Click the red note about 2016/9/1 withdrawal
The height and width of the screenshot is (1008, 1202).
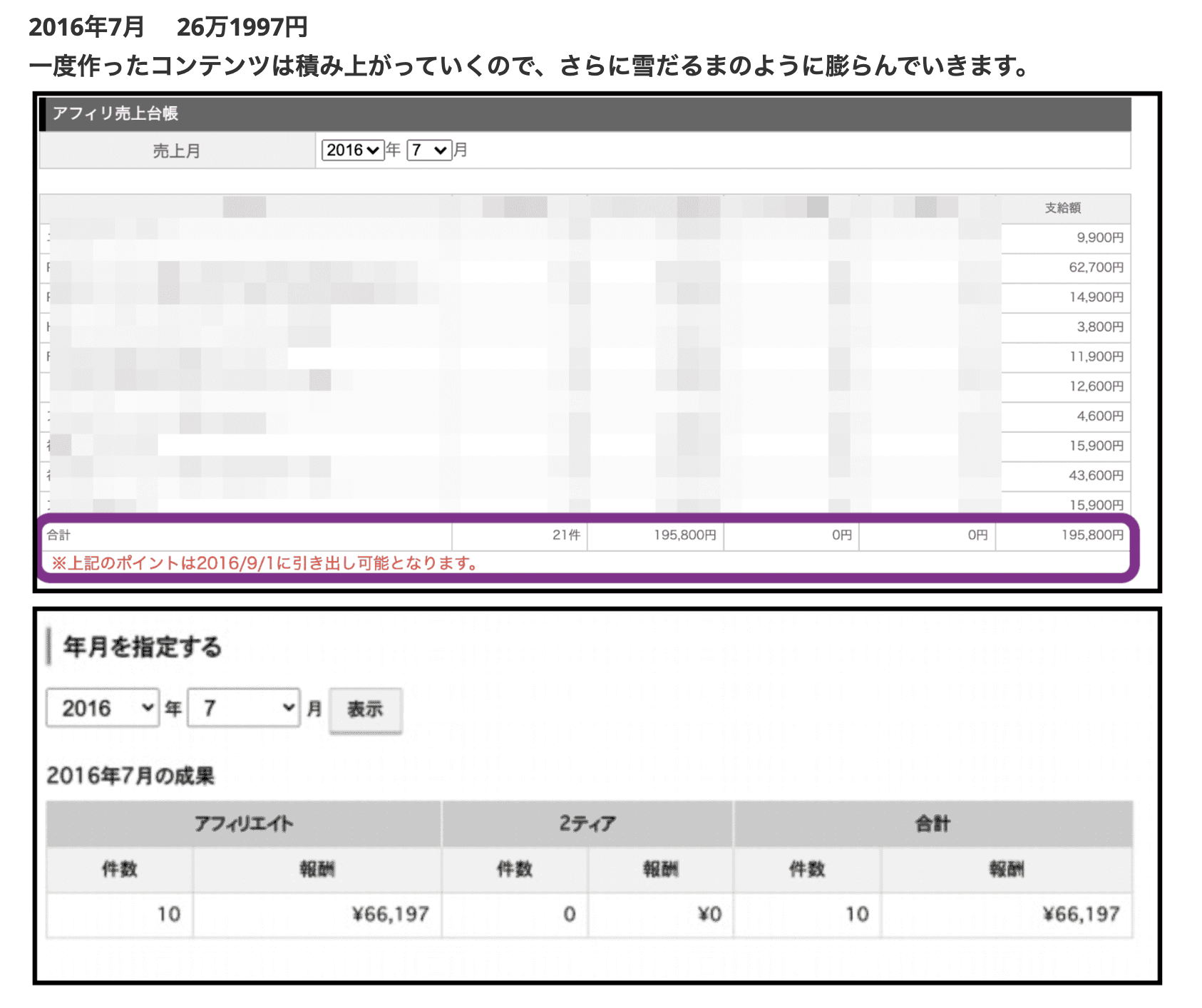click(x=265, y=563)
